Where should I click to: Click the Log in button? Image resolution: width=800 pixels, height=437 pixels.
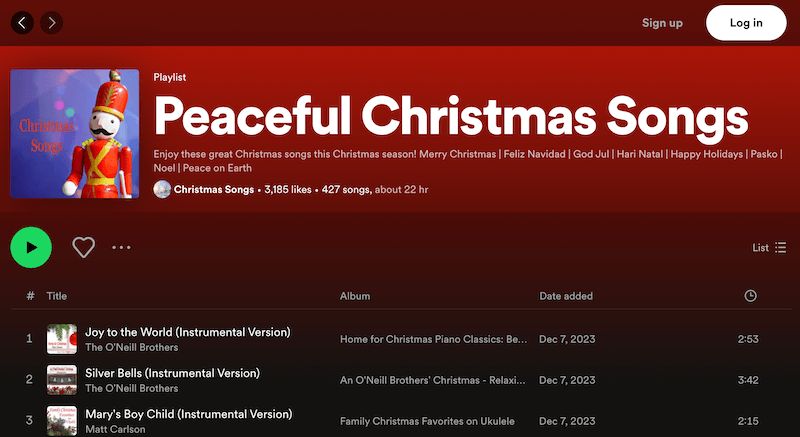click(x=746, y=23)
